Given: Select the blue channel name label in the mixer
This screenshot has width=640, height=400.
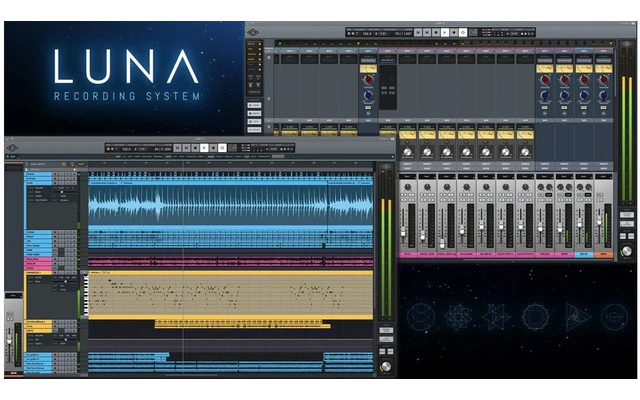Looking at the screenshot, I should click(x=584, y=254).
